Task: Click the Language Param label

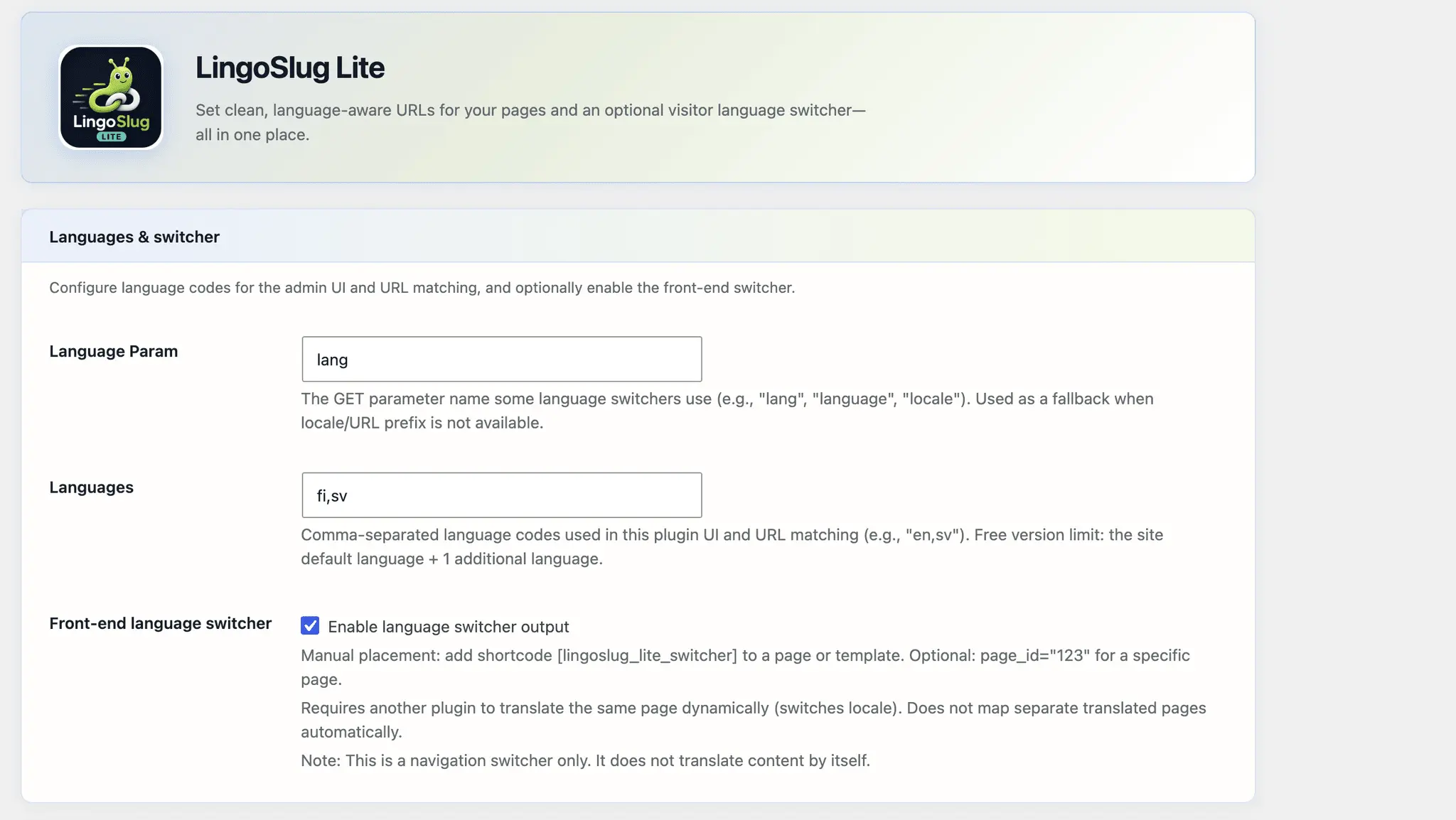Action: coord(114,351)
